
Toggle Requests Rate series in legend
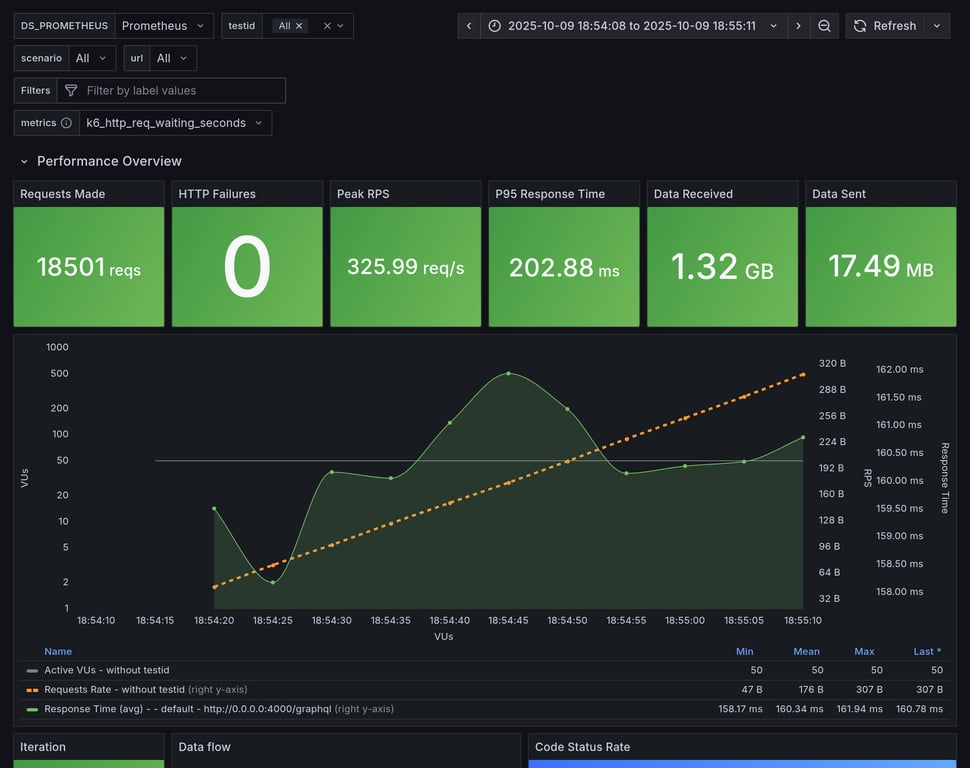[x=114, y=689]
